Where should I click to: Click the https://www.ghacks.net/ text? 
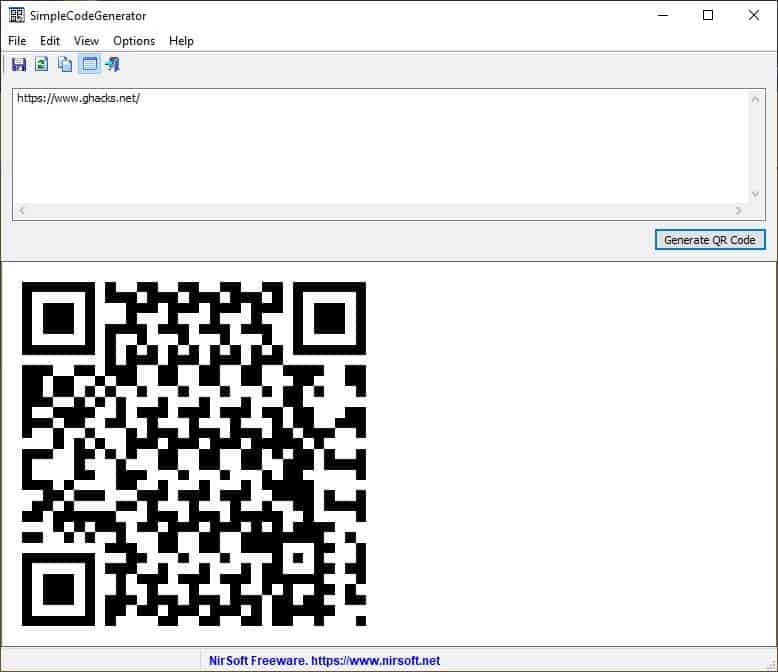pos(78,98)
